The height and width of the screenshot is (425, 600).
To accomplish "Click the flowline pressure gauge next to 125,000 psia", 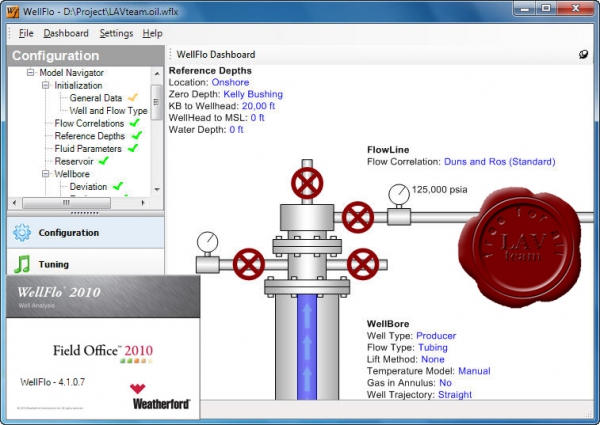I will tap(399, 194).
